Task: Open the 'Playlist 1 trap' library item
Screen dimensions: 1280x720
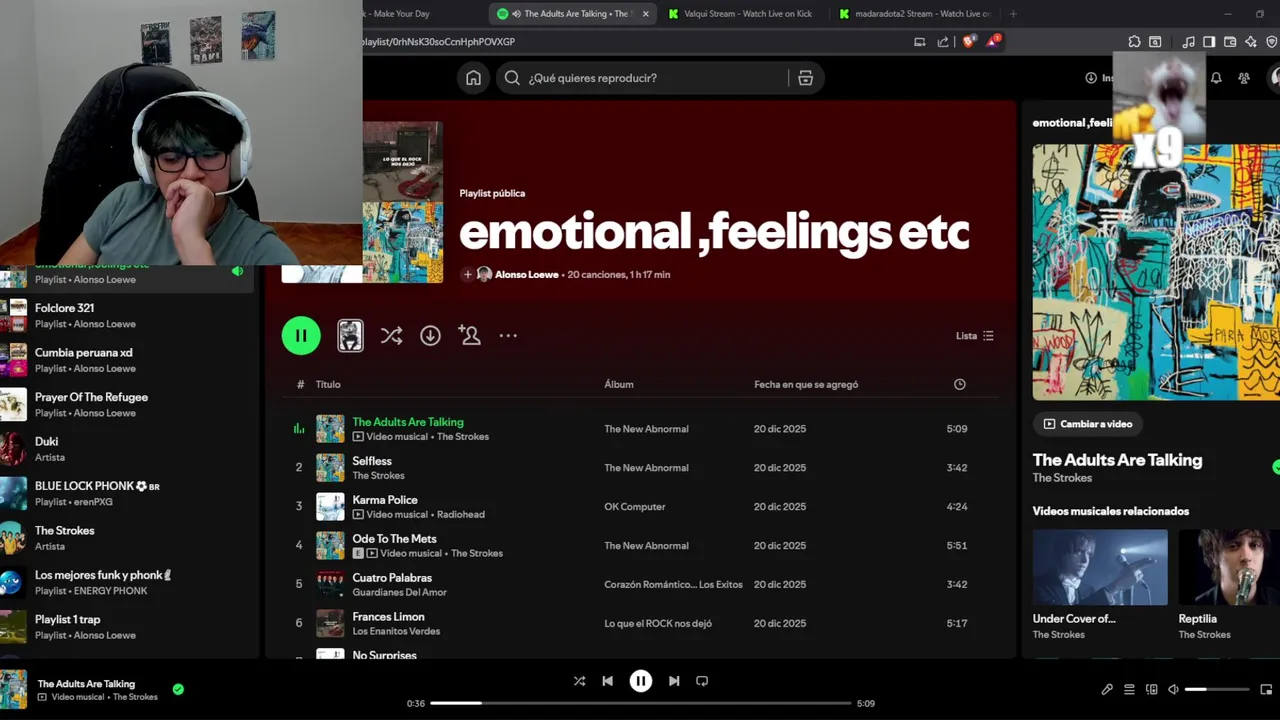Action: (128, 626)
